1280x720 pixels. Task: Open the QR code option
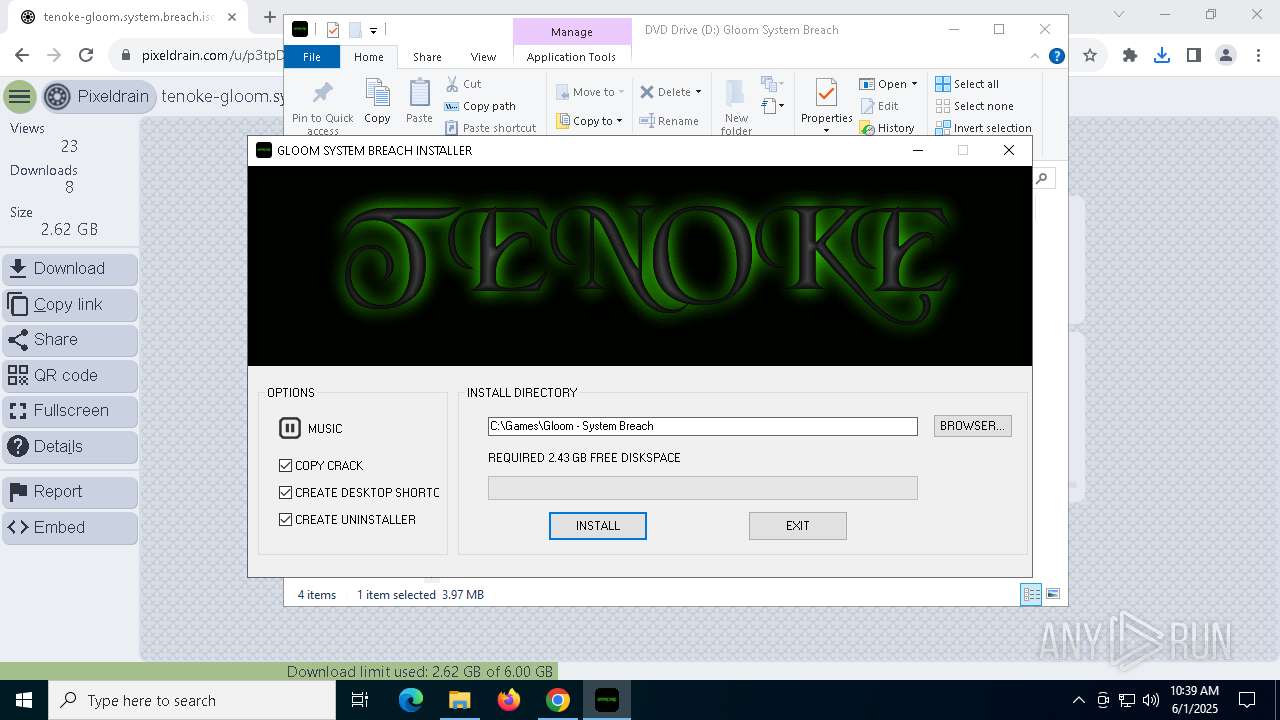70,376
